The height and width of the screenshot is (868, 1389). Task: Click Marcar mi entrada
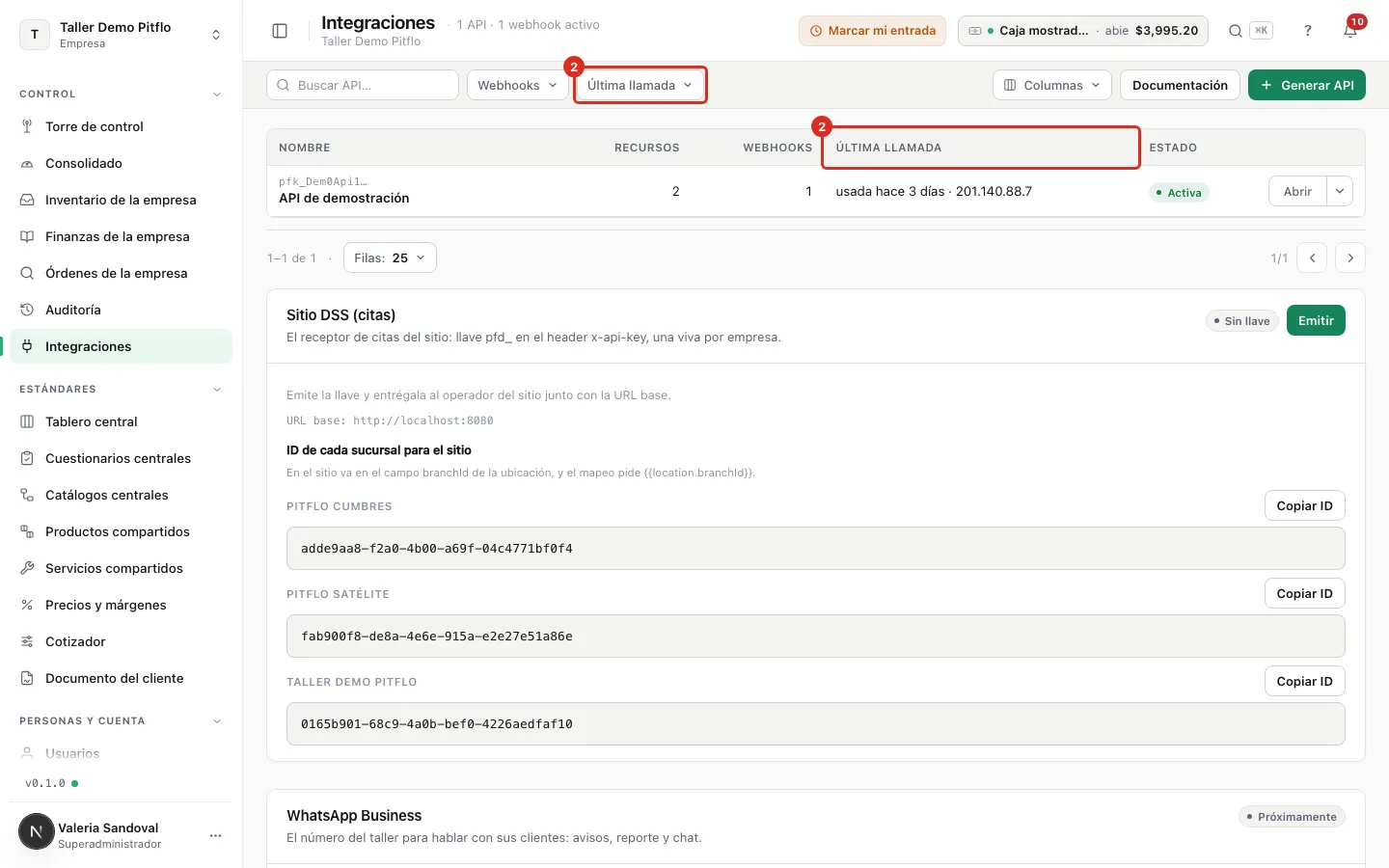[872, 31]
